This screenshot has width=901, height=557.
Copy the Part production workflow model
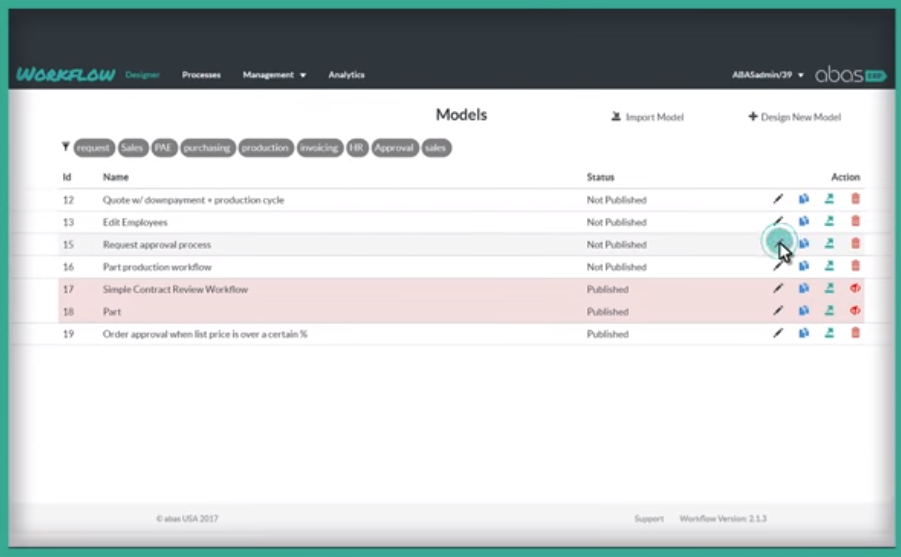[804, 266]
